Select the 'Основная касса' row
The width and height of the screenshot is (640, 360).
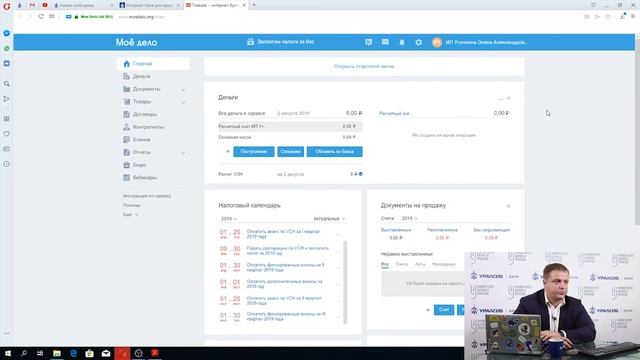point(289,137)
